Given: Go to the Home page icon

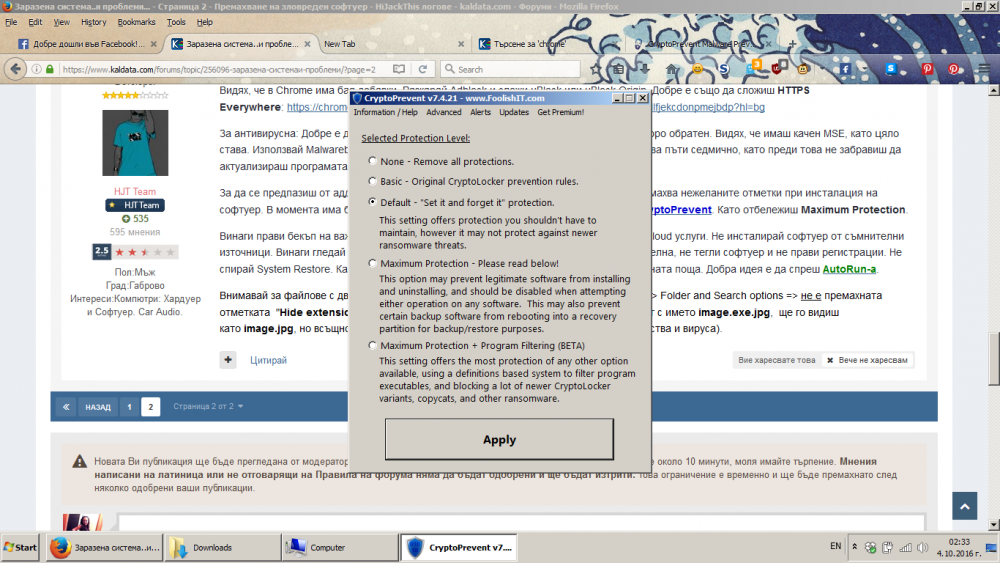Looking at the screenshot, I should pos(672,69).
